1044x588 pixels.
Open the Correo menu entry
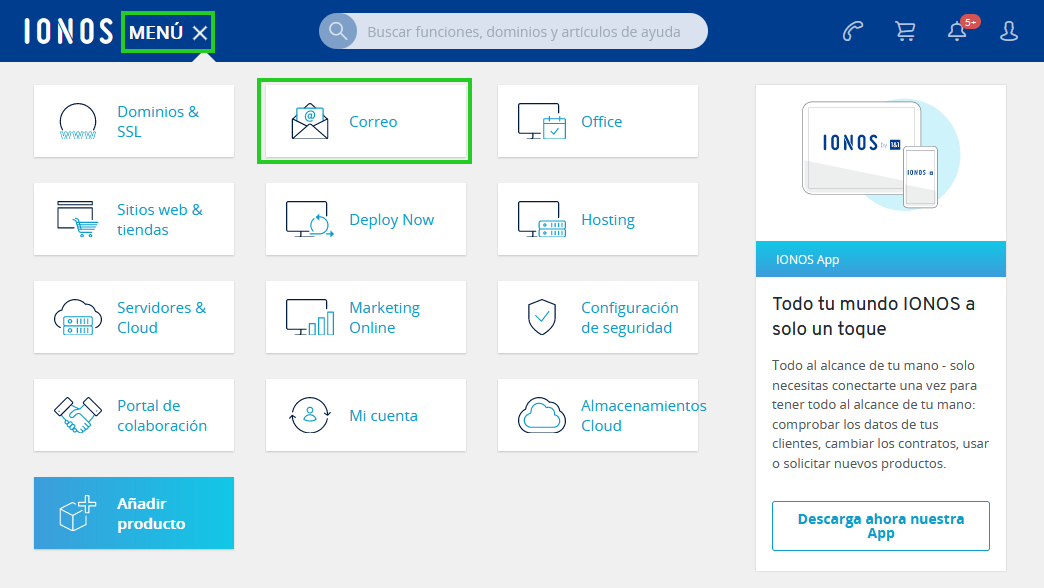366,121
